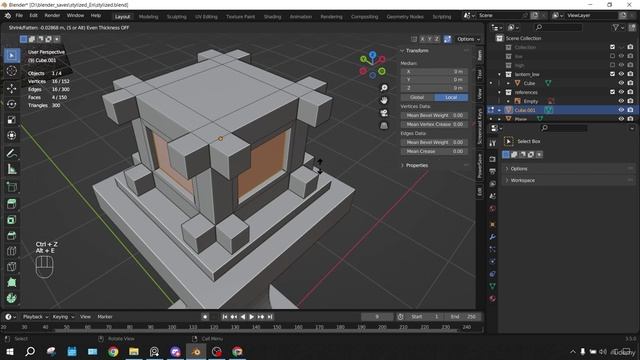Image resolution: width=640 pixels, height=360 pixels.
Task: Select the Bevel tool
Action: pyautogui.click(x=12, y=236)
